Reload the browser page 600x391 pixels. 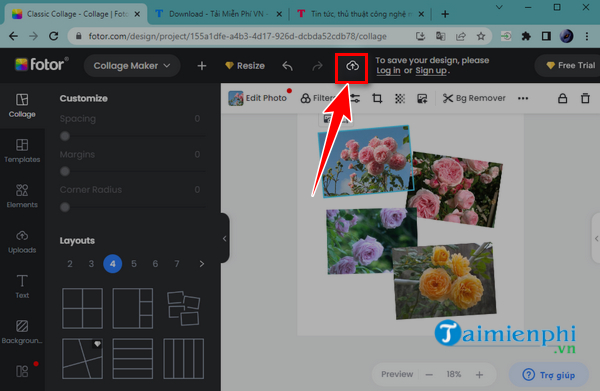(54, 36)
